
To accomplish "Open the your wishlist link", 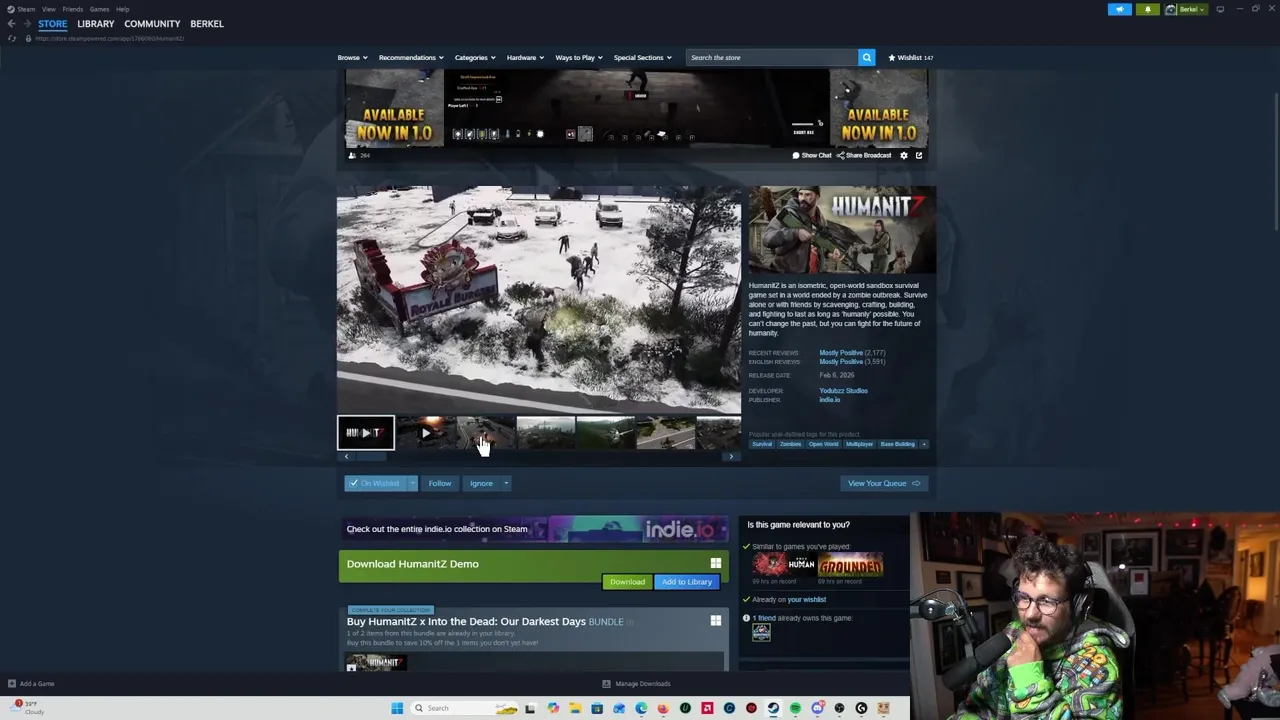I will 806,600.
